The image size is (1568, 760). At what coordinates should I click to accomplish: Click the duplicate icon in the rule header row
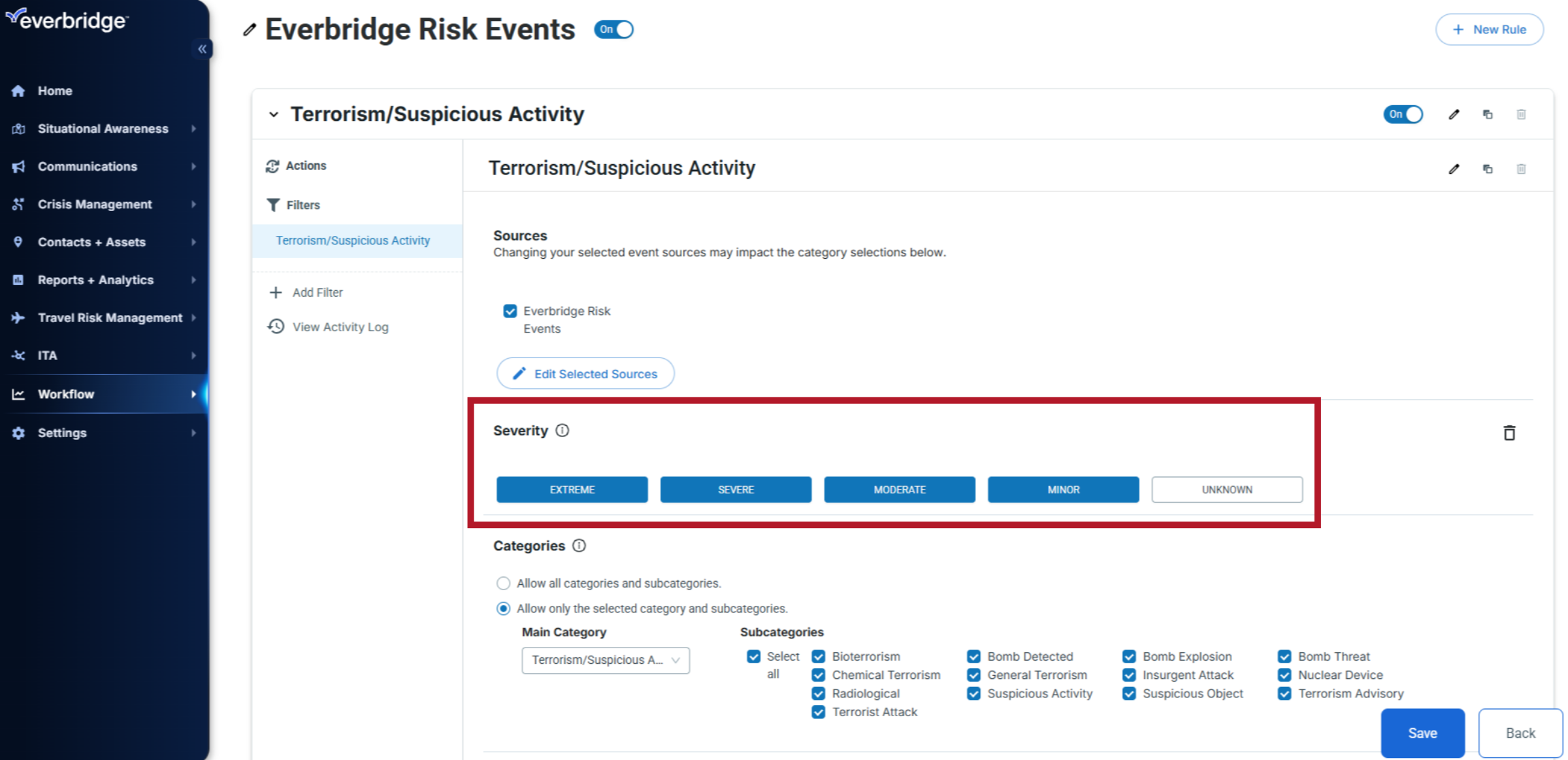coord(1488,114)
